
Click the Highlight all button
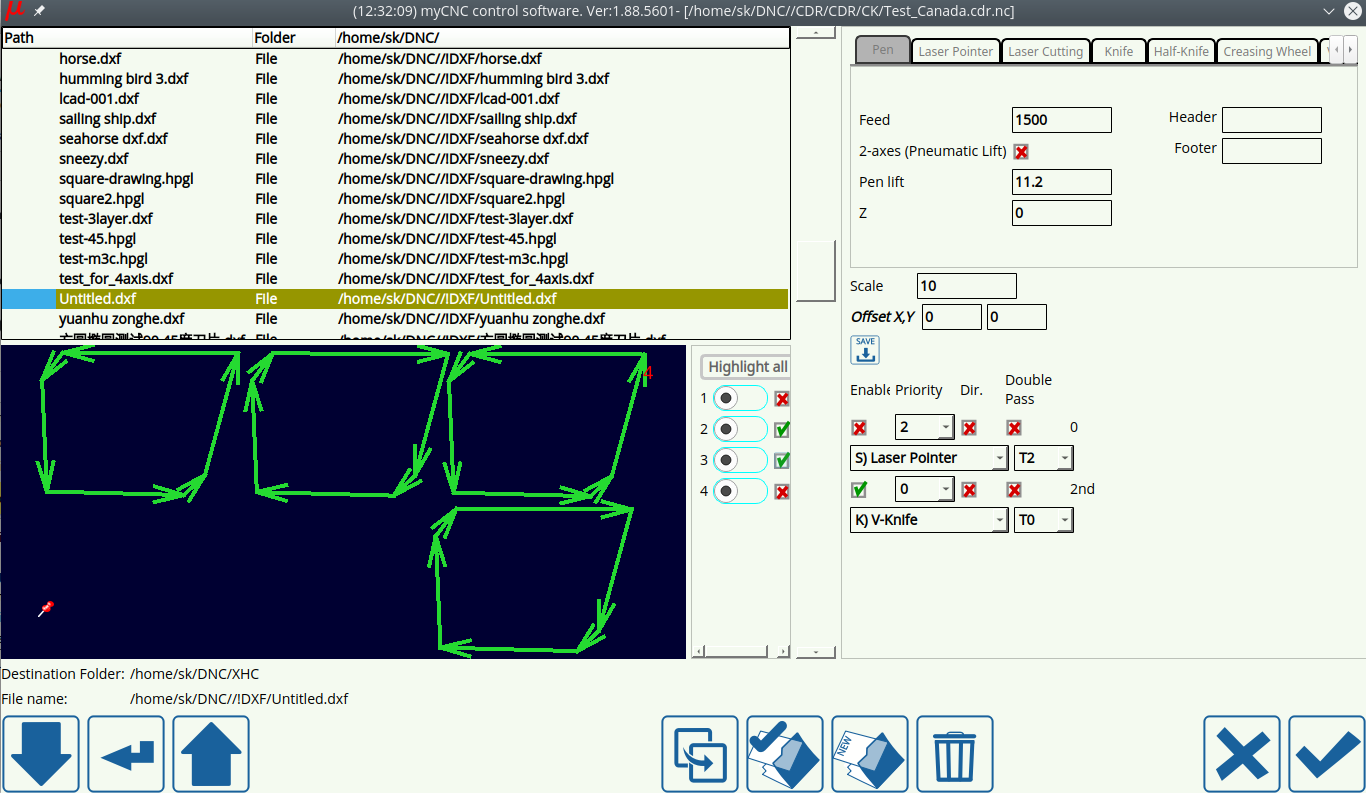tap(746, 367)
